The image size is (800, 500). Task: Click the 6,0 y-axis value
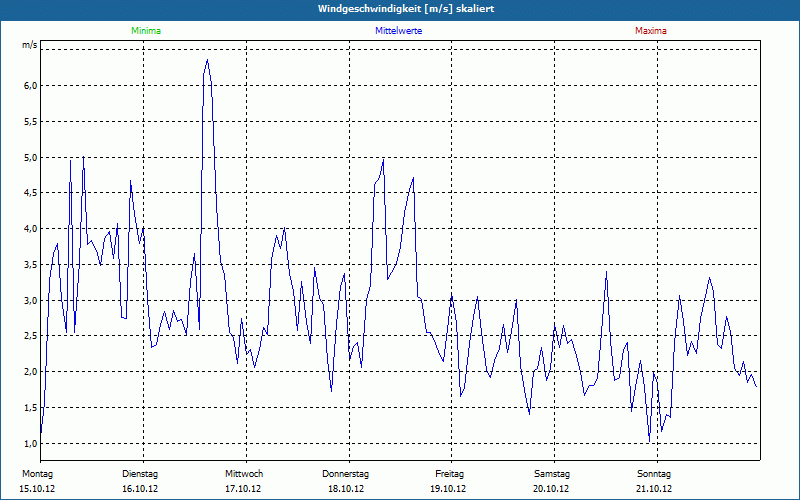pyautogui.click(x=31, y=86)
